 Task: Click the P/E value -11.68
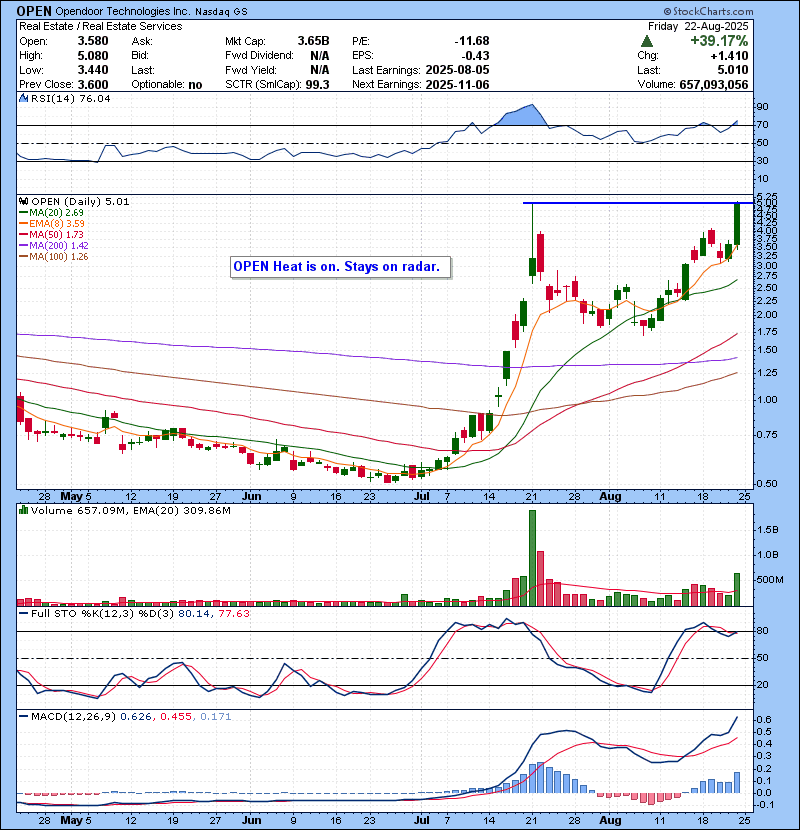click(472, 41)
